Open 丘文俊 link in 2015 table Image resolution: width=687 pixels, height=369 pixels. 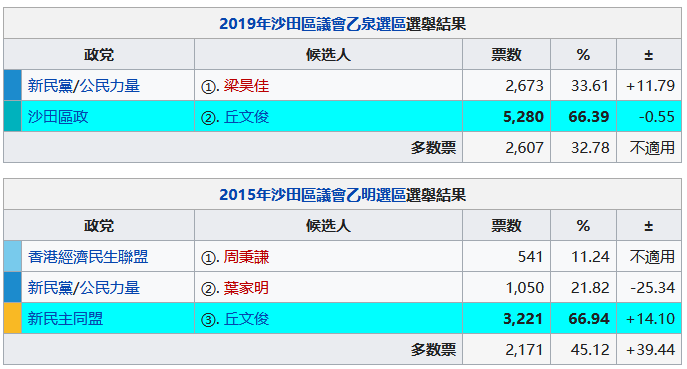(246, 319)
